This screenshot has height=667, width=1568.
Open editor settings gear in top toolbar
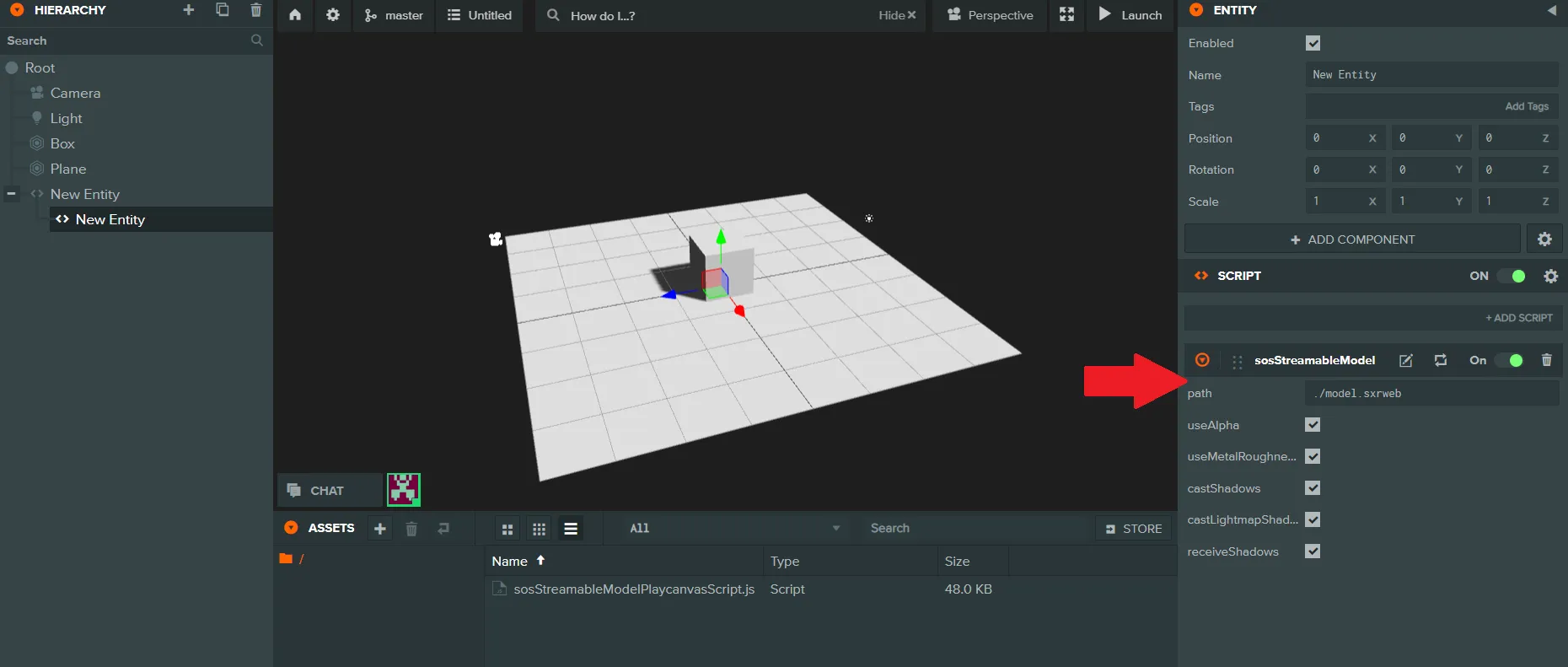point(333,15)
